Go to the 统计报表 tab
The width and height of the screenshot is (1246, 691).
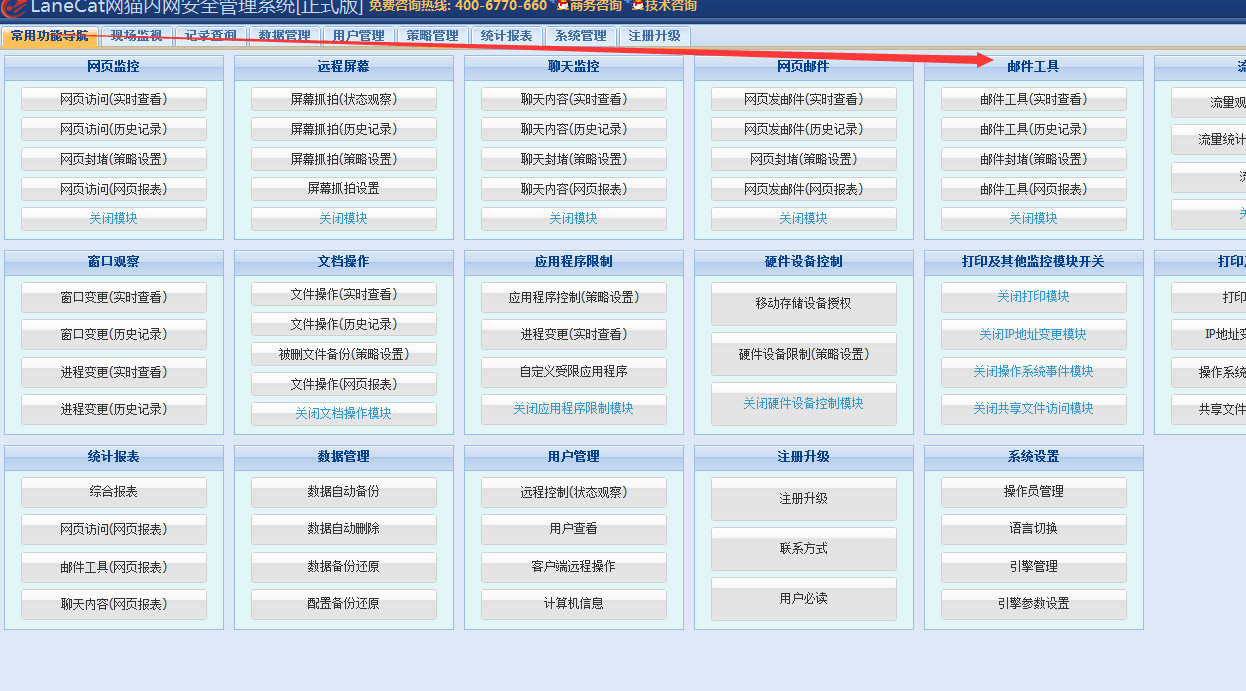coord(506,36)
